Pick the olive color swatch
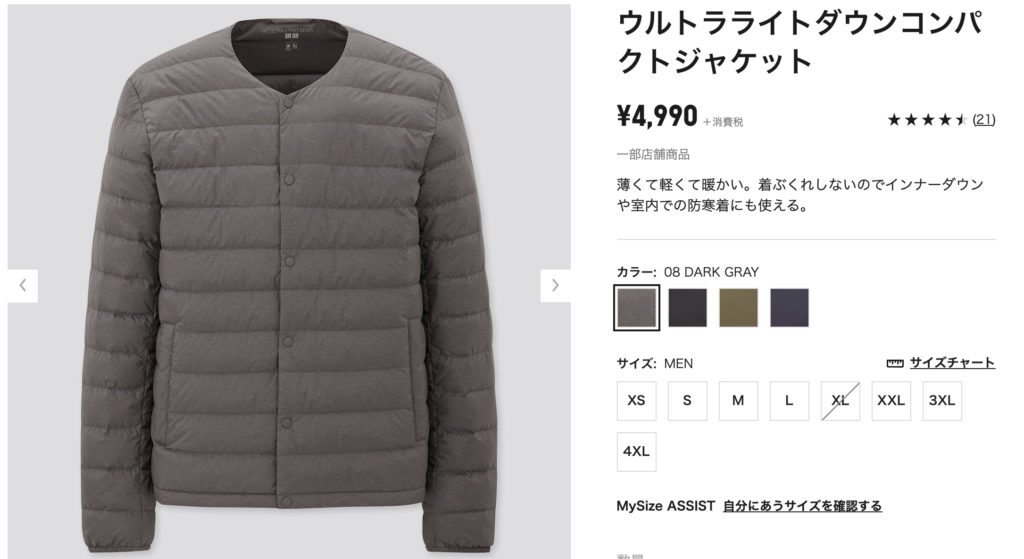The height and width of the screenshot is (559, 1024). coord(739,308)
